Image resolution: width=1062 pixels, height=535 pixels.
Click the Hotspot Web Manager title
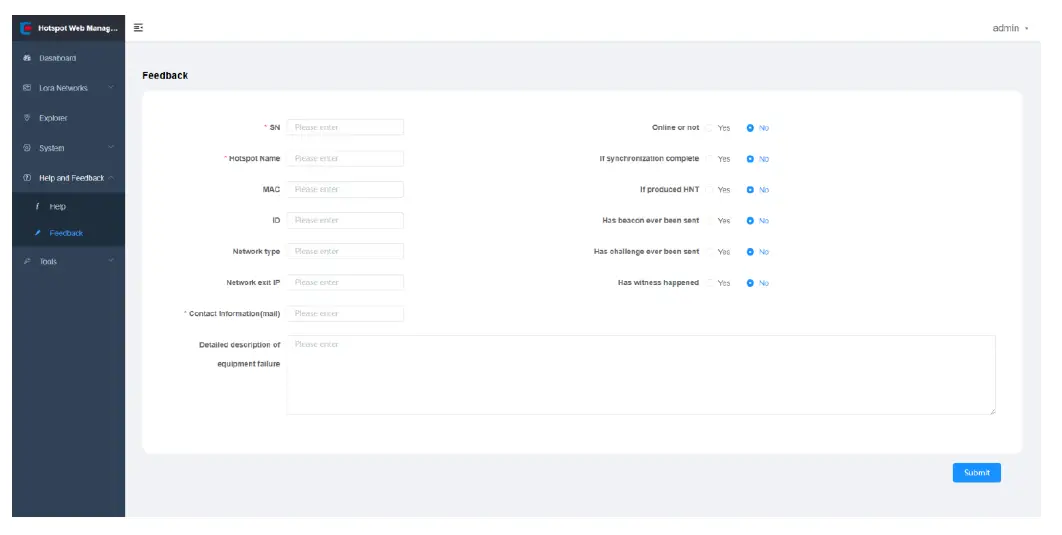tap(77, 28)
